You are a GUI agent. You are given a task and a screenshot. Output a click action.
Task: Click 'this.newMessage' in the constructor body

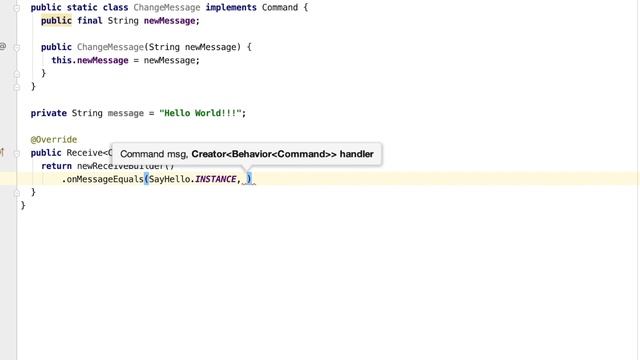click(x=90, y=60)
